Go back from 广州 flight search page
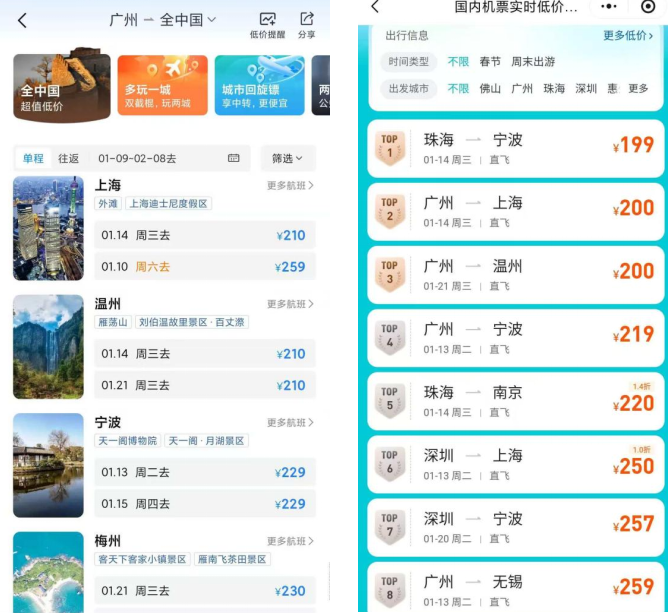The image size is (668, 615). click(x=23, y=20)
